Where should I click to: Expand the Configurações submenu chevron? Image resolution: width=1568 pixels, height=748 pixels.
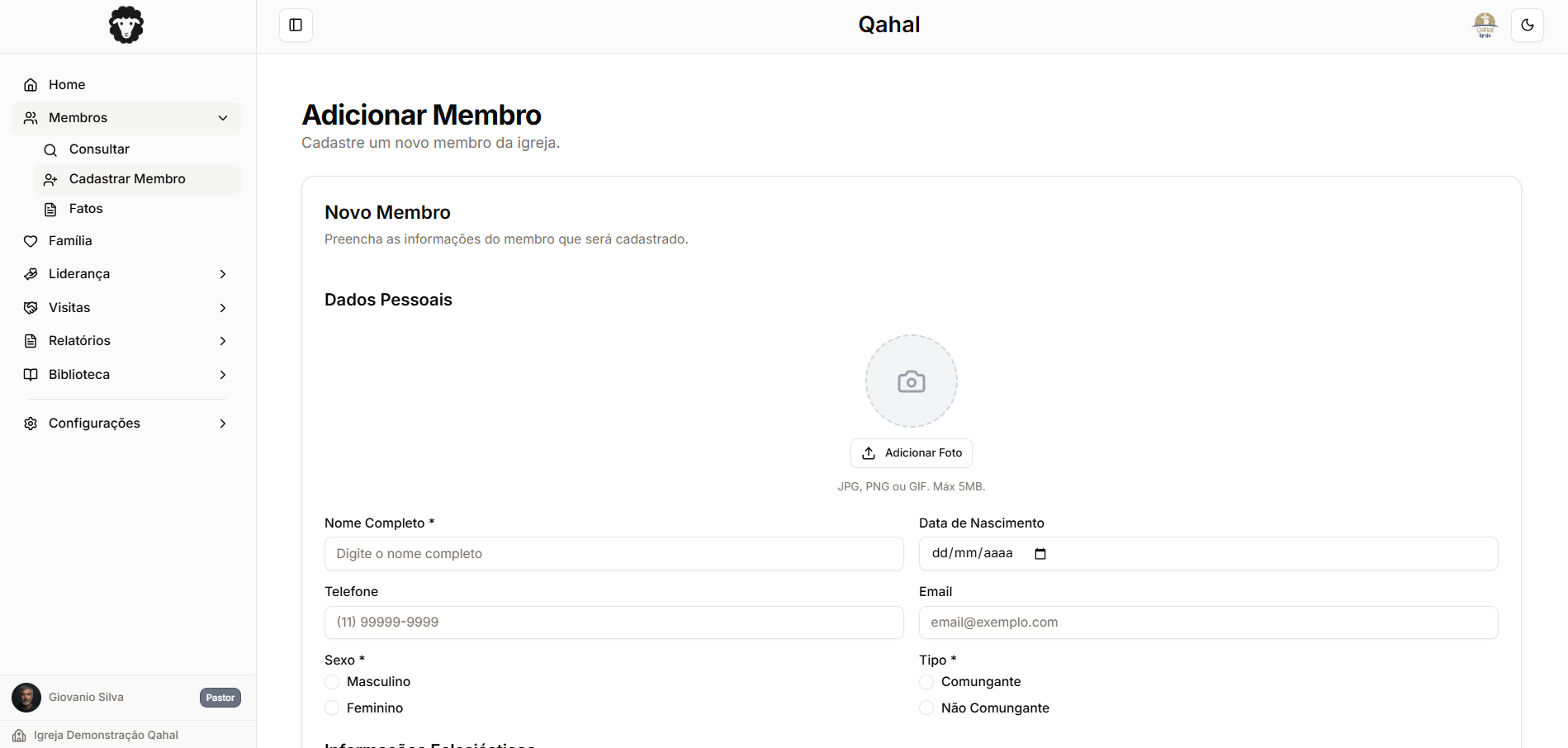coord(223,424)
